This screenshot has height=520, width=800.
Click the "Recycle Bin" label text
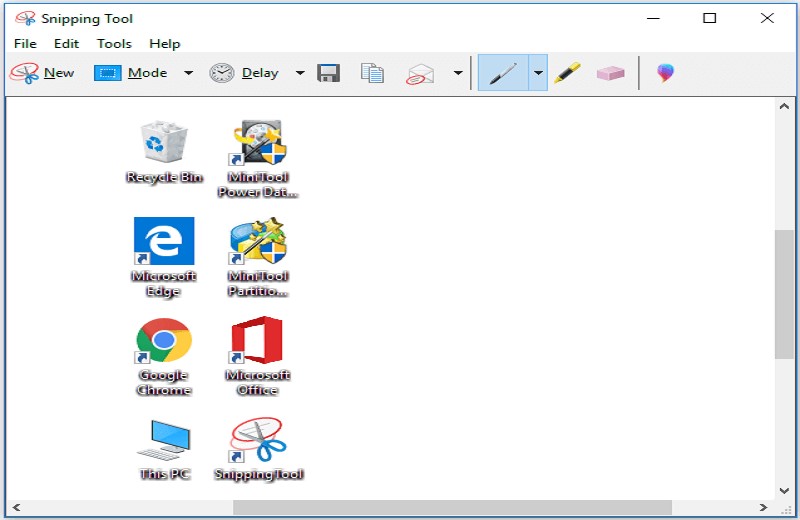click(164, 177)
